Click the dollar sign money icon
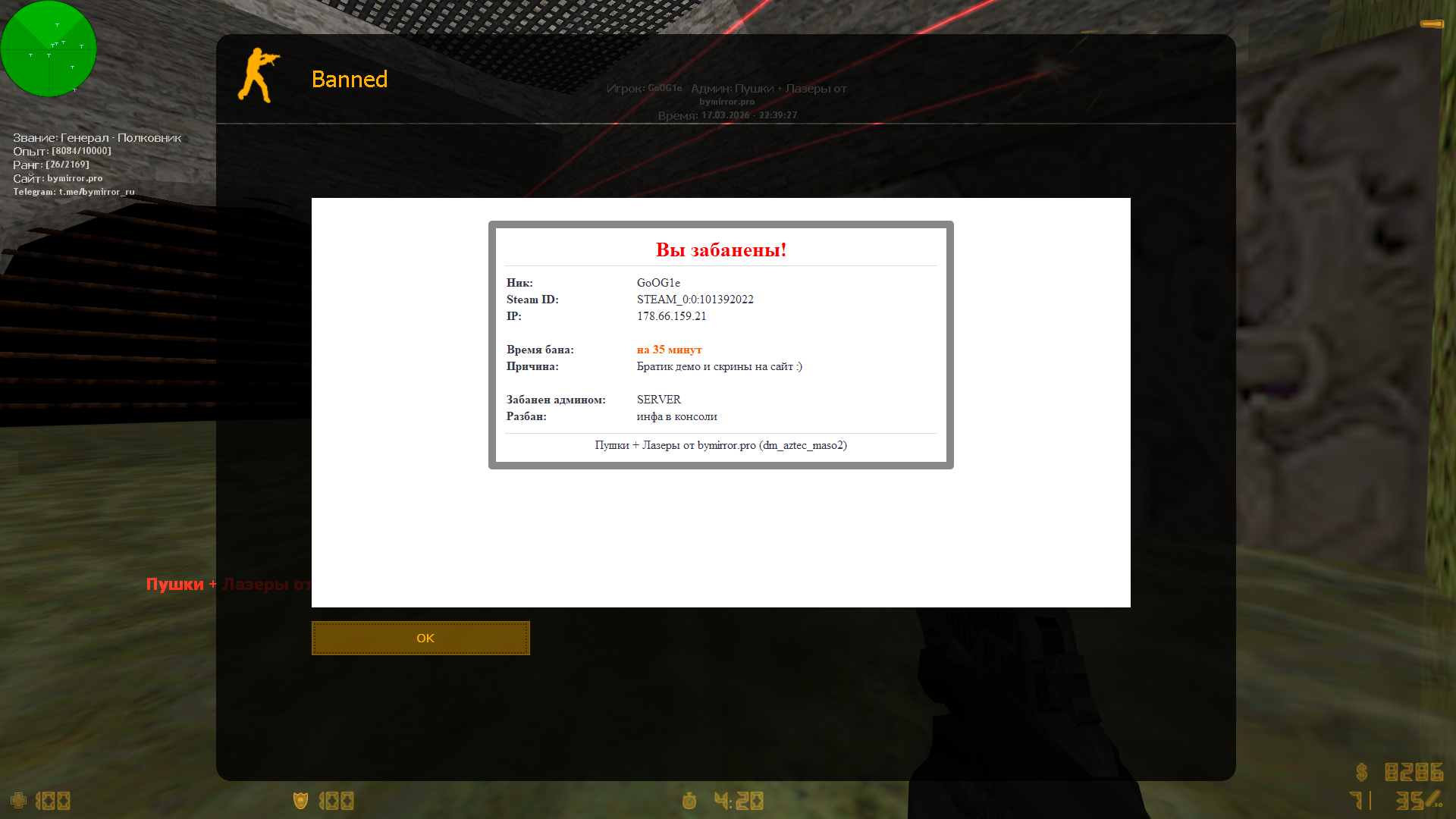 (x=1362, y=772)
